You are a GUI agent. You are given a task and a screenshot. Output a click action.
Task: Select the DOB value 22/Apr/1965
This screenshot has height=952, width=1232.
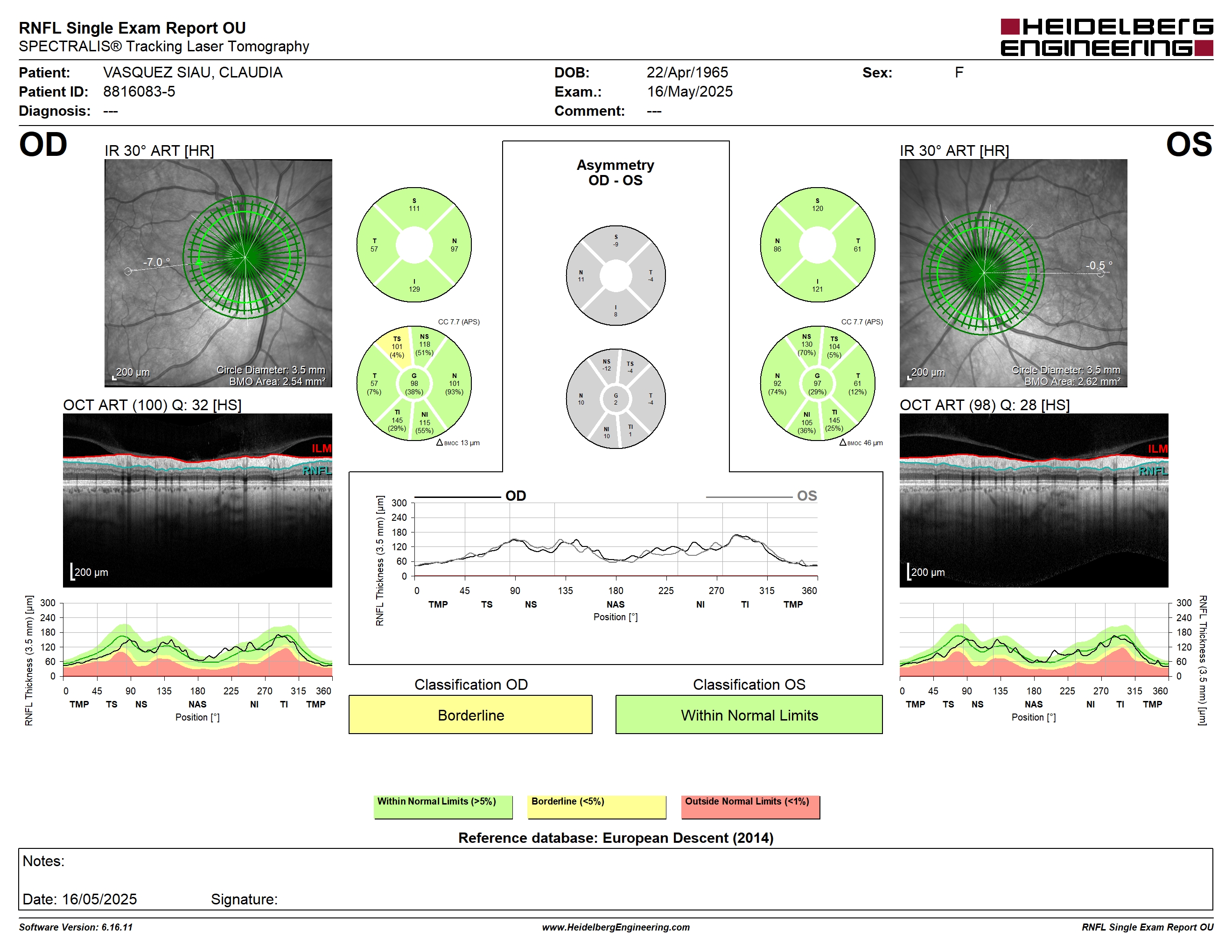coord(687,72)
